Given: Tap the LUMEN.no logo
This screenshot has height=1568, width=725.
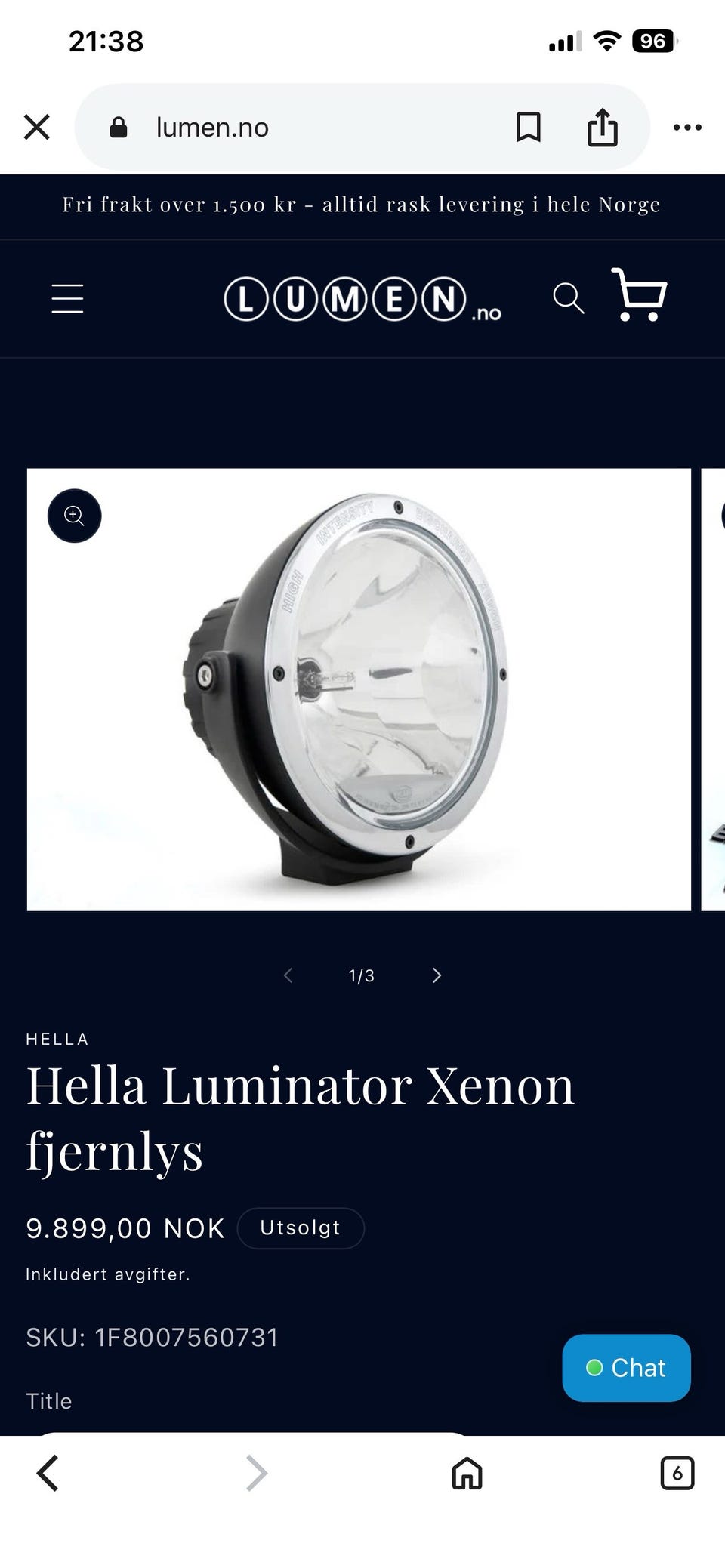Looking at the screenshot, I should [362, 300].
